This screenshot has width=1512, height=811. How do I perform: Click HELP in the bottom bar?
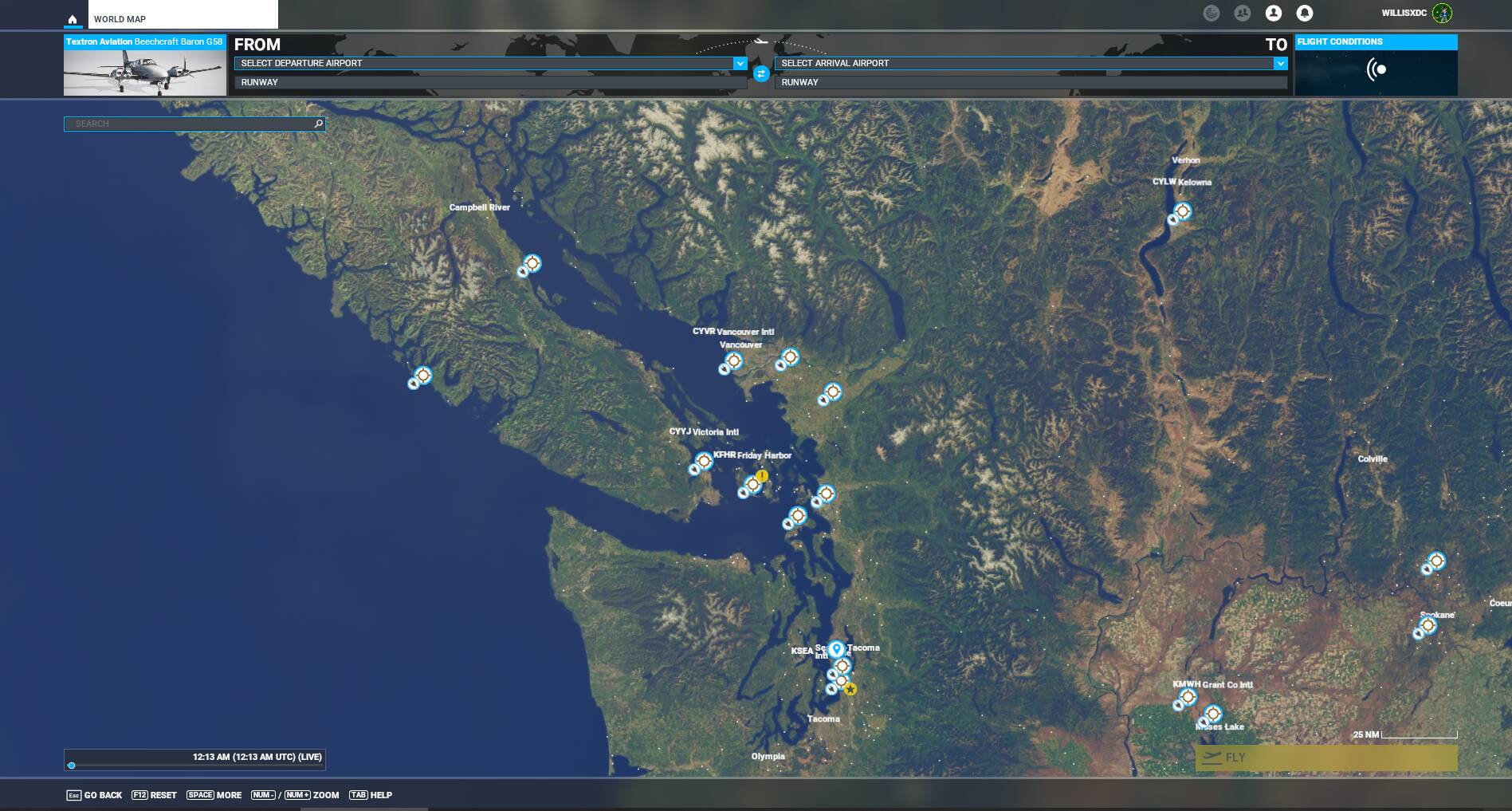coord(371,795)
